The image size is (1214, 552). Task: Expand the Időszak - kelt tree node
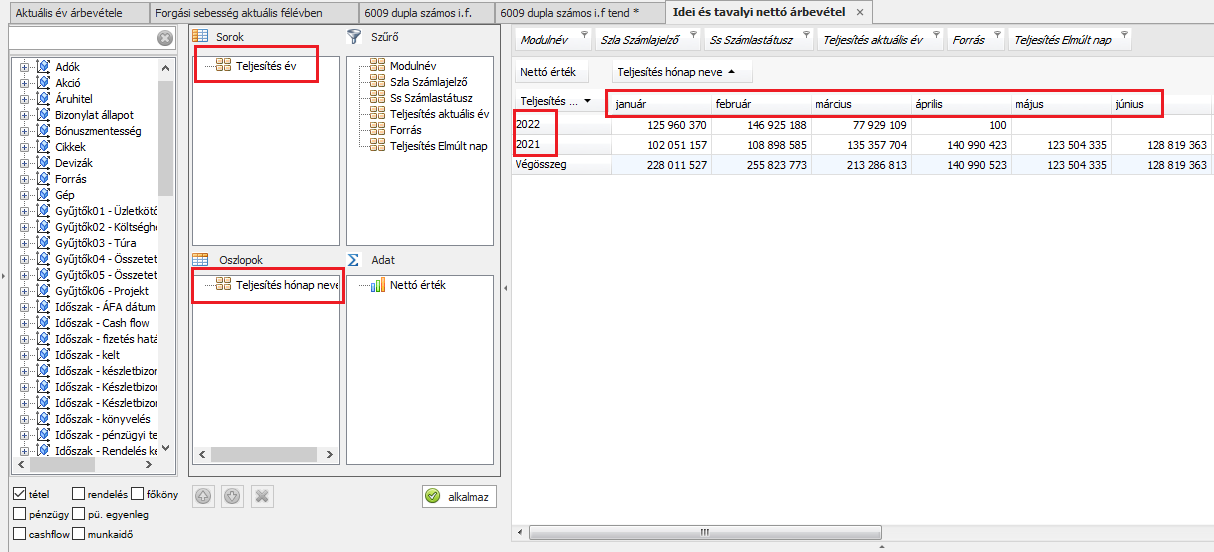[24, 355]
